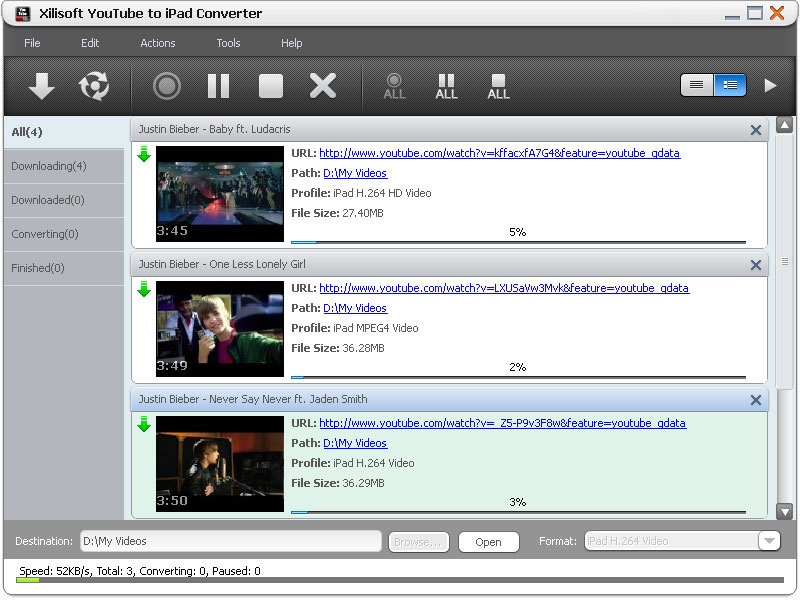The image size is (800, 600).
Task: Click the convert icon in toolbar
Action: (x=94, y=86)
